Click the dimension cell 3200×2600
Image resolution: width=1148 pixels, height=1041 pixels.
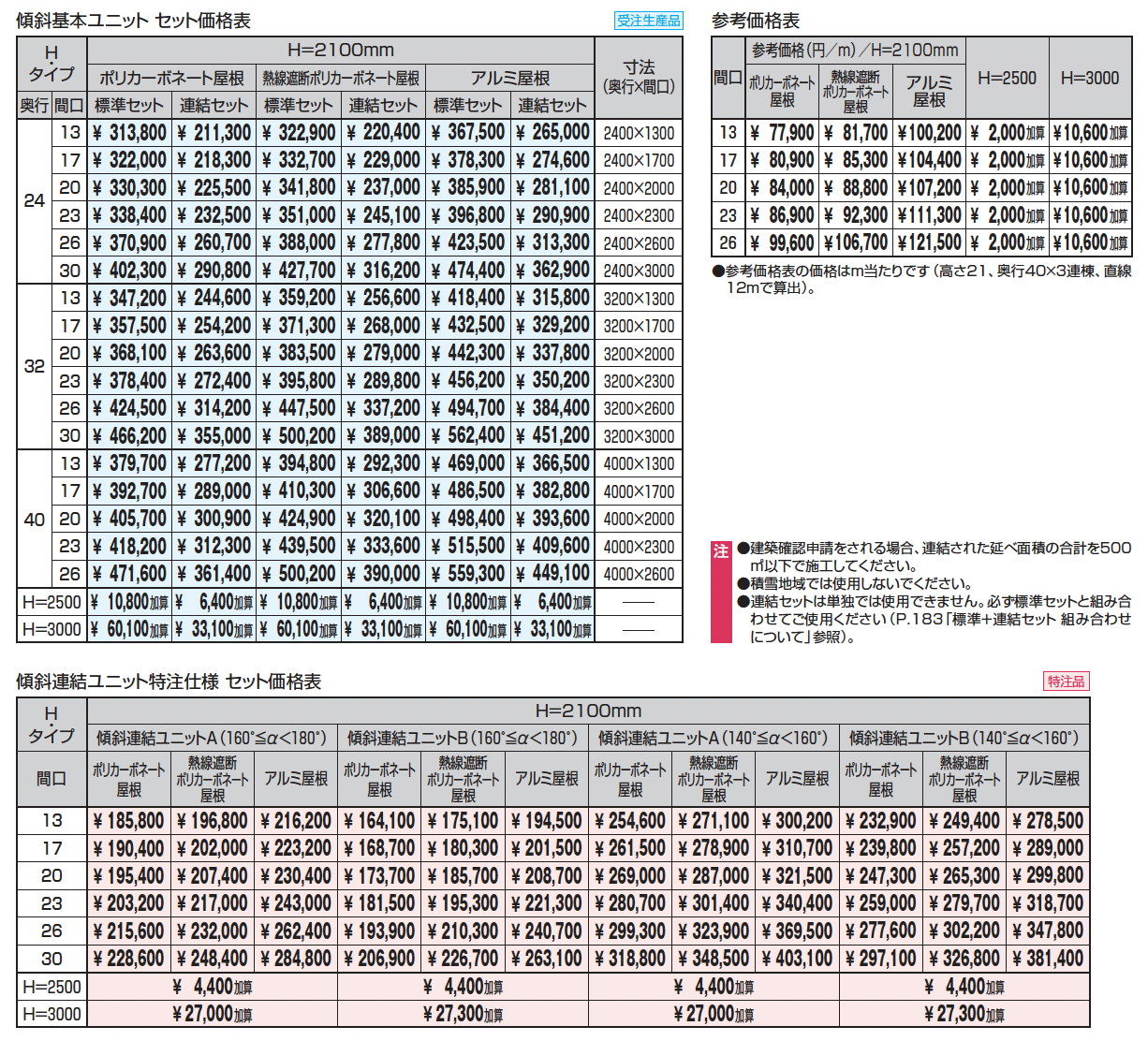(x=639, y=408)
